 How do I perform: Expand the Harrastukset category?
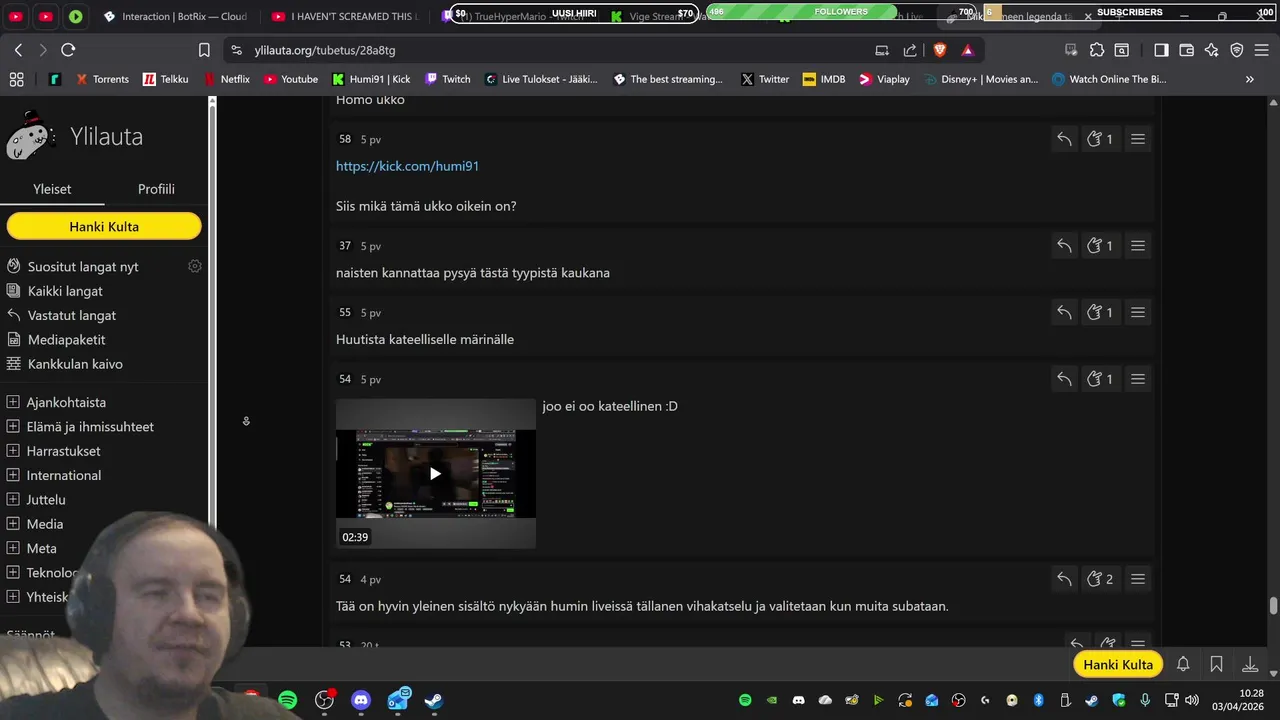[x=13, y=451]
